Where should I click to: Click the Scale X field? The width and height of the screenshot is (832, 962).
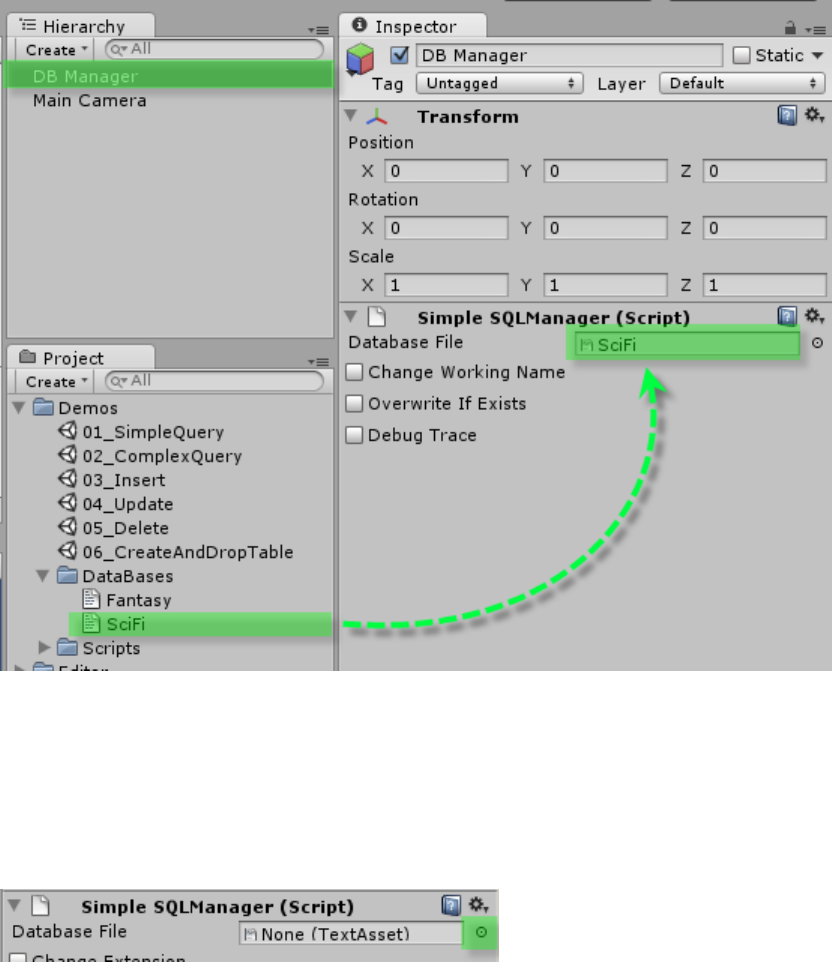(x=446, y=285)
